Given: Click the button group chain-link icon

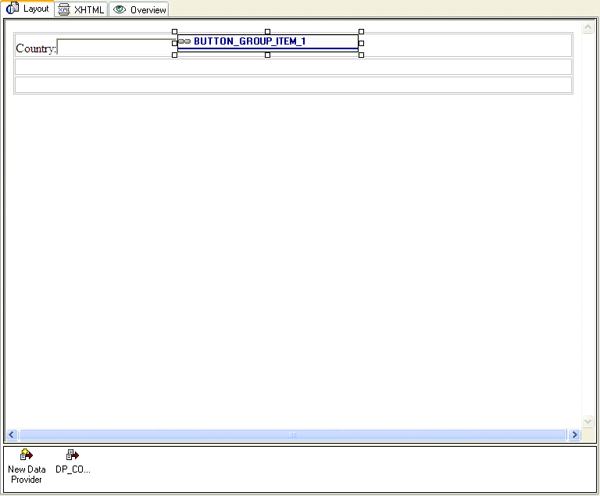Looking at the screenshot, I should click(x=184, y=41).
